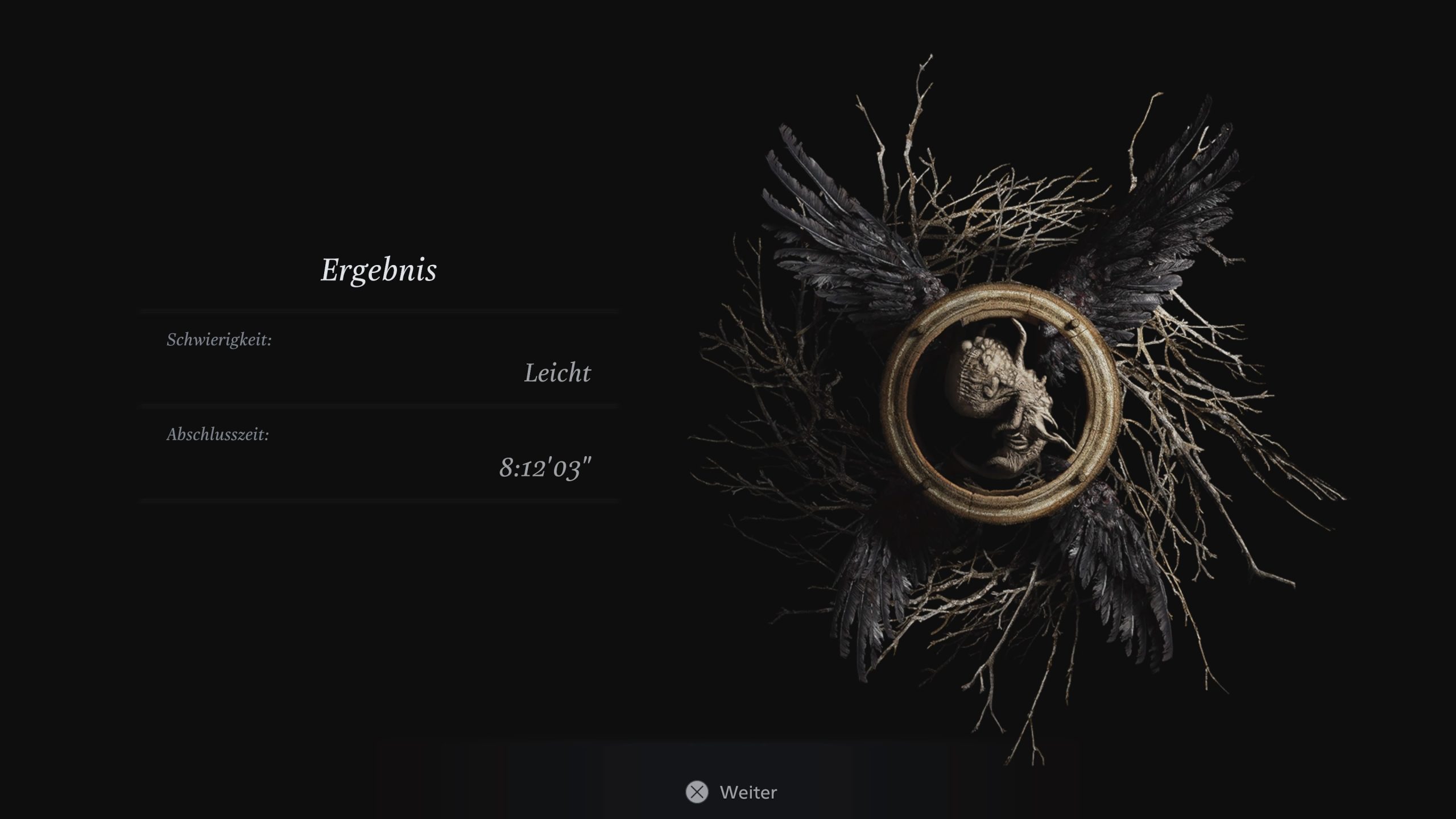Screen dimensions: 1456x819
Task: Click the 8:12'03" completion time
Action: tap(545, 468)
